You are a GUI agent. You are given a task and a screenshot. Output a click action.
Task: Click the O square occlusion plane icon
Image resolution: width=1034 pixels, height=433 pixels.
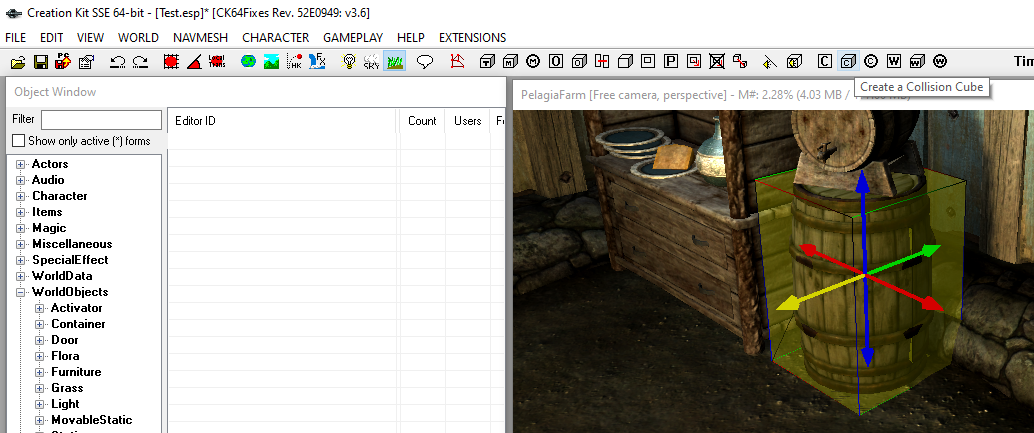point(556,62)
